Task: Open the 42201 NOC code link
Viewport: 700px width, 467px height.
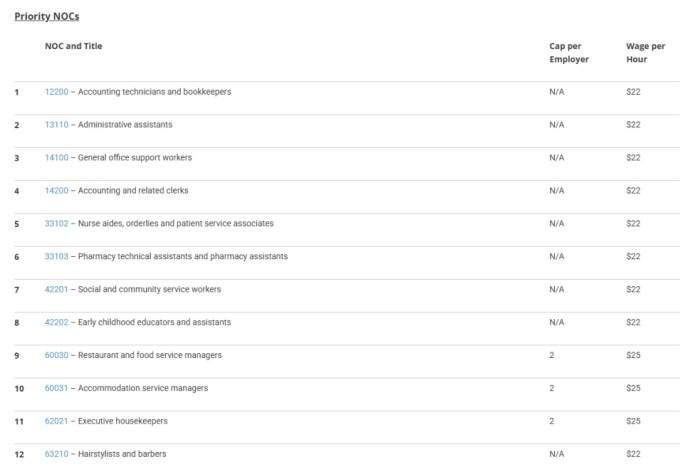Action: tap(56, 290)
